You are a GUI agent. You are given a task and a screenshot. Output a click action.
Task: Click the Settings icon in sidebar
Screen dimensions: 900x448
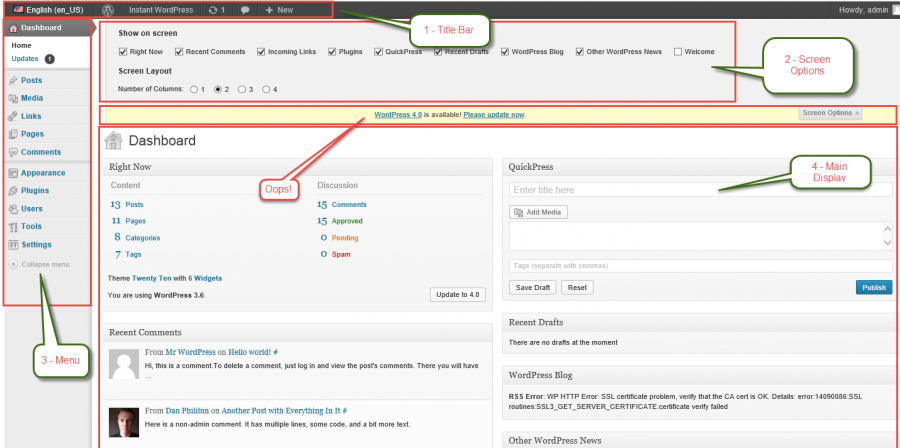point(13,245)
